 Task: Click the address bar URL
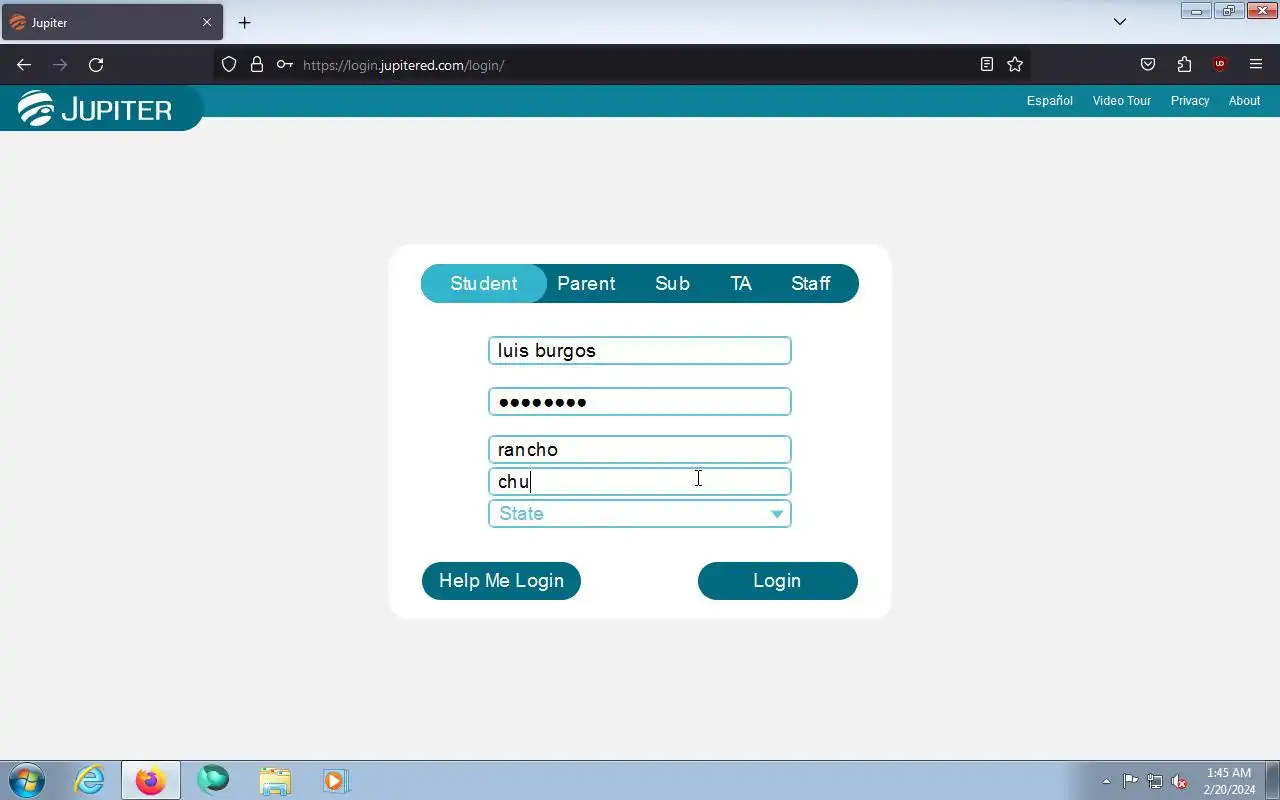403,65
